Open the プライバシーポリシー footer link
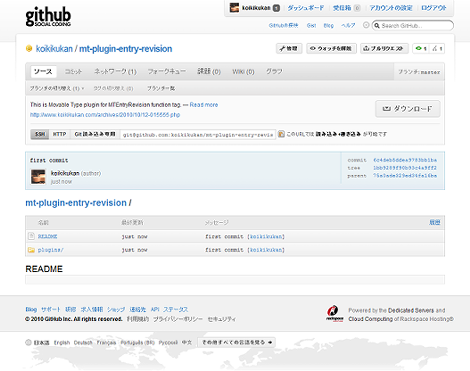 pyautogui.click(x=178, y=319)
